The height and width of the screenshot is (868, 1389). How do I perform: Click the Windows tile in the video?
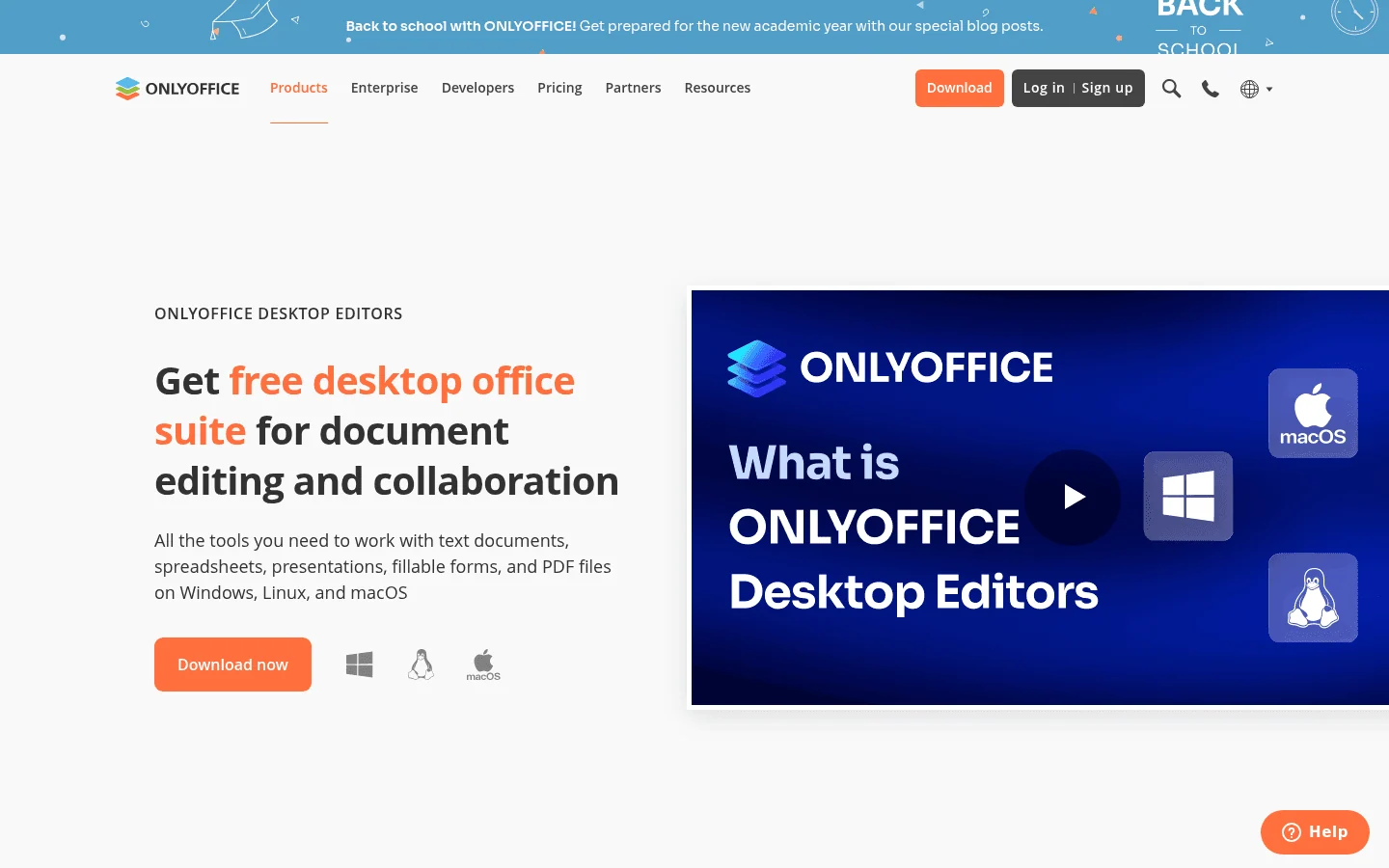click(1188, 496)
